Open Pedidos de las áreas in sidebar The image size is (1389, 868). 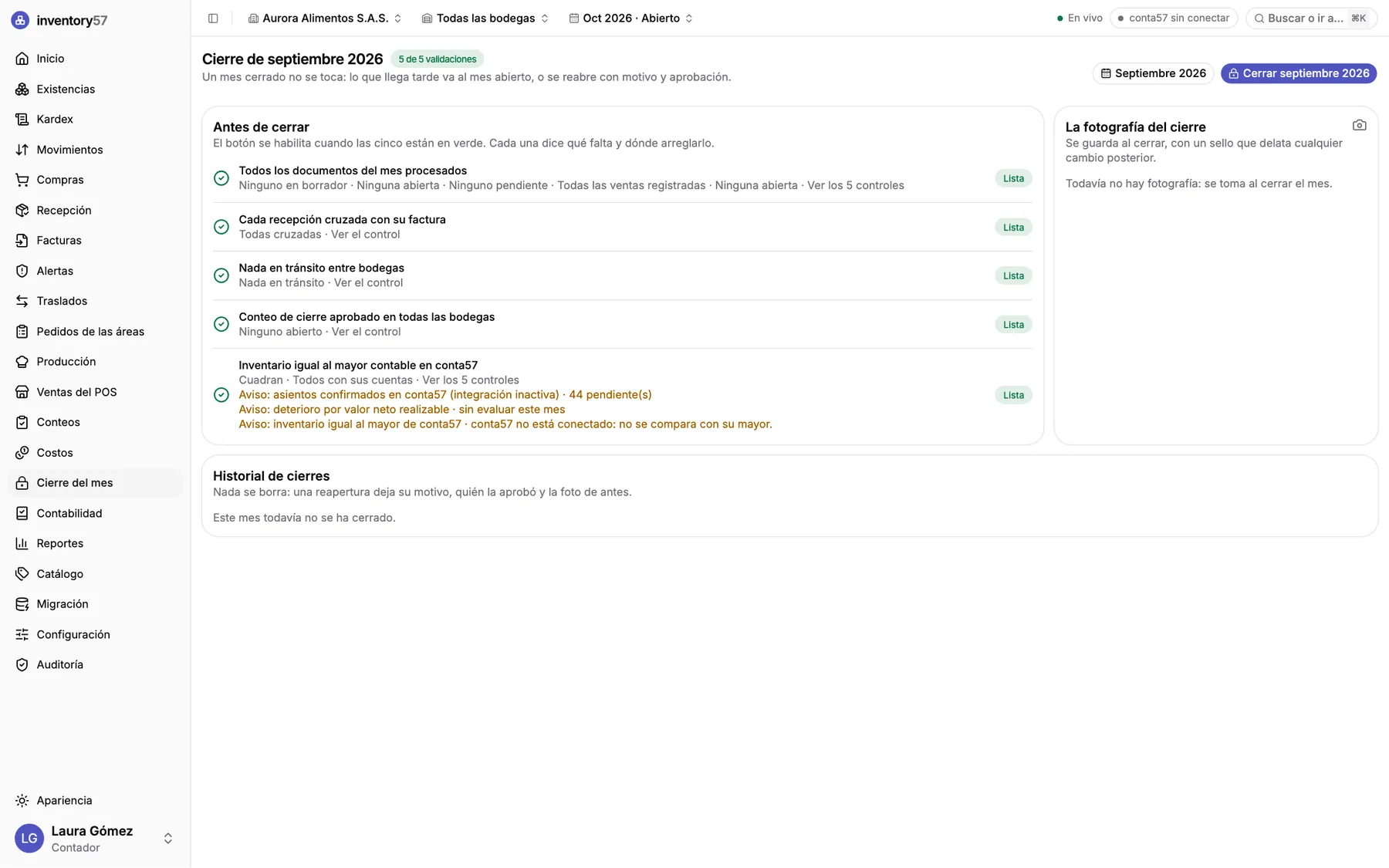click(x=95, y=332)
